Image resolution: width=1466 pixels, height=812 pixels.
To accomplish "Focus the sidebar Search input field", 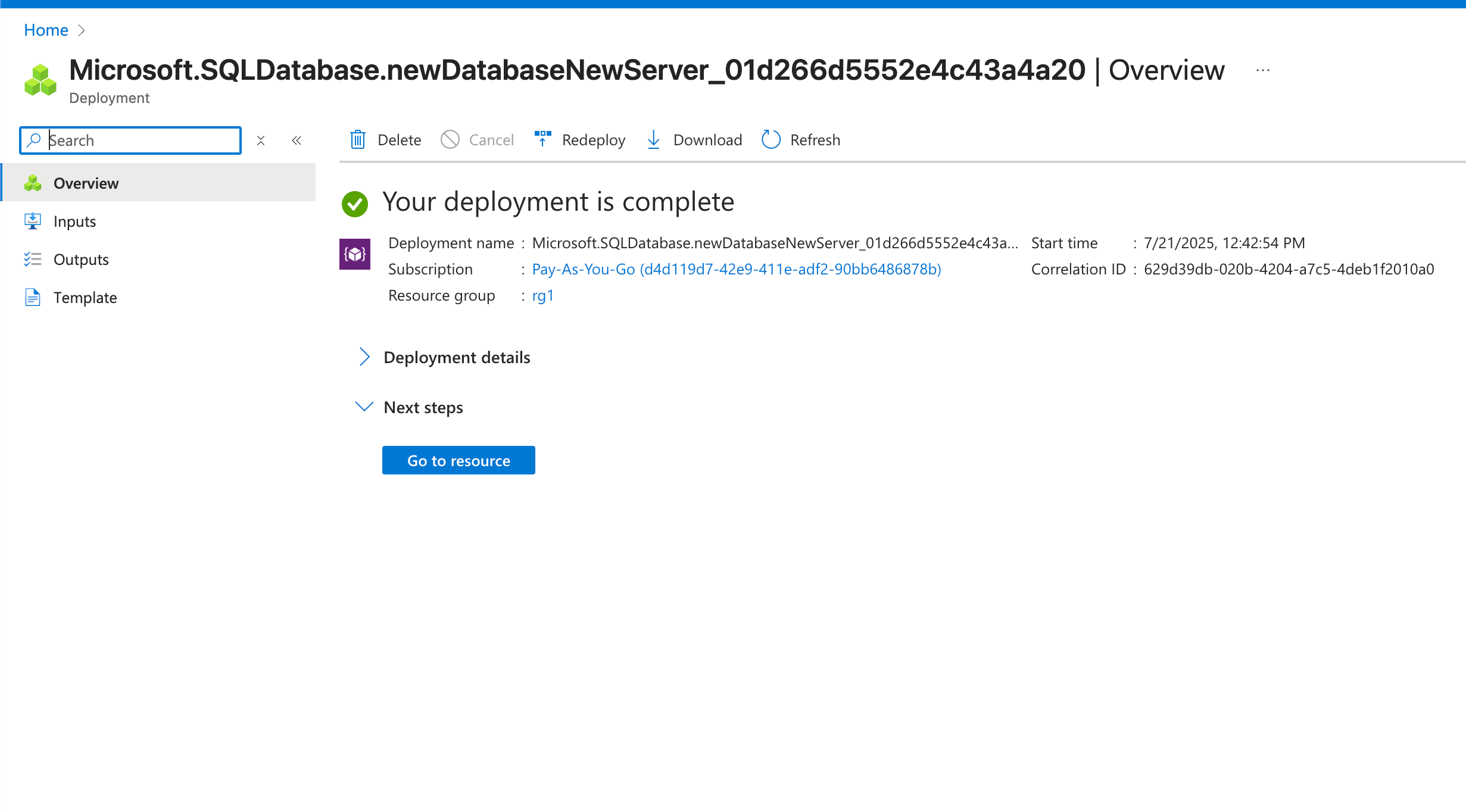I will point(142,140).
